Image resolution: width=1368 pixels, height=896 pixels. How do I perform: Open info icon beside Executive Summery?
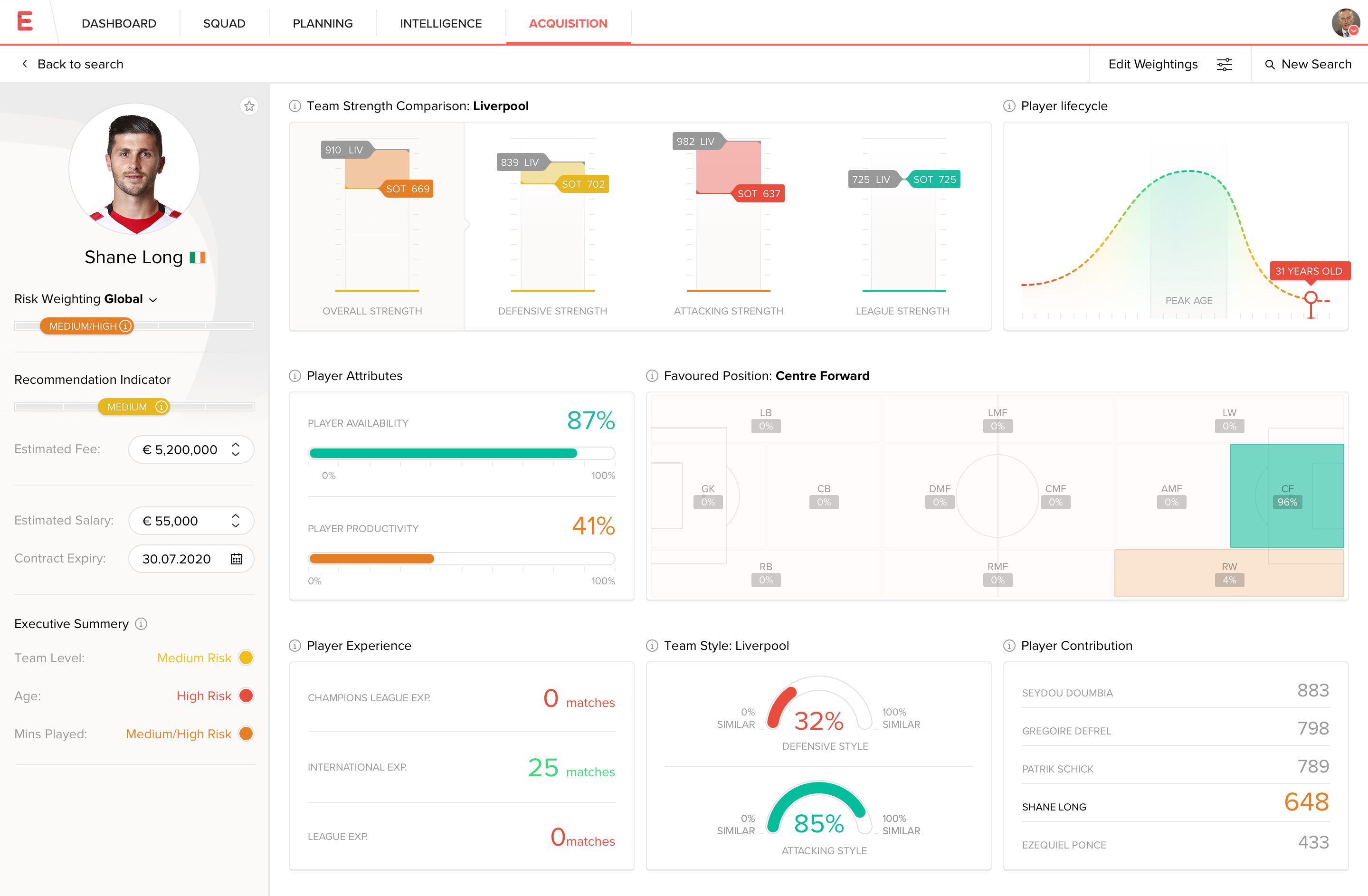click(x=141, y=624)
